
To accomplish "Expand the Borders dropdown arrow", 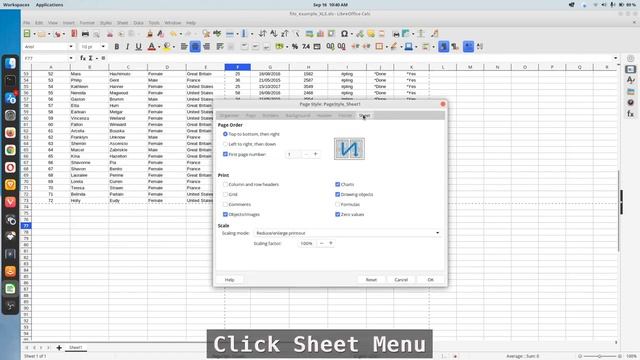I will pos(387,47).
